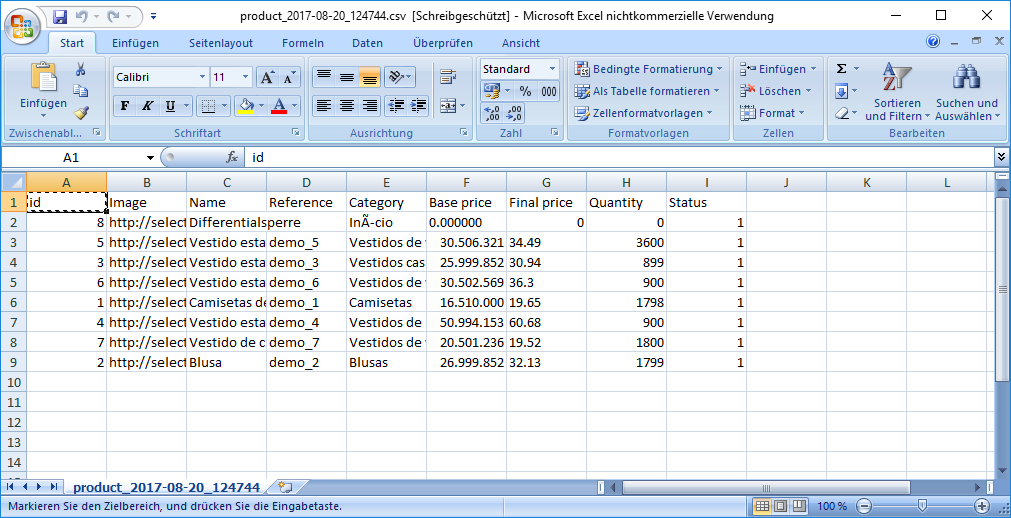Image resolution: width=1011 pixels, height=518 pixels.
Task: Click Suchen und Auswählen button
Action: tap(967, 92)
